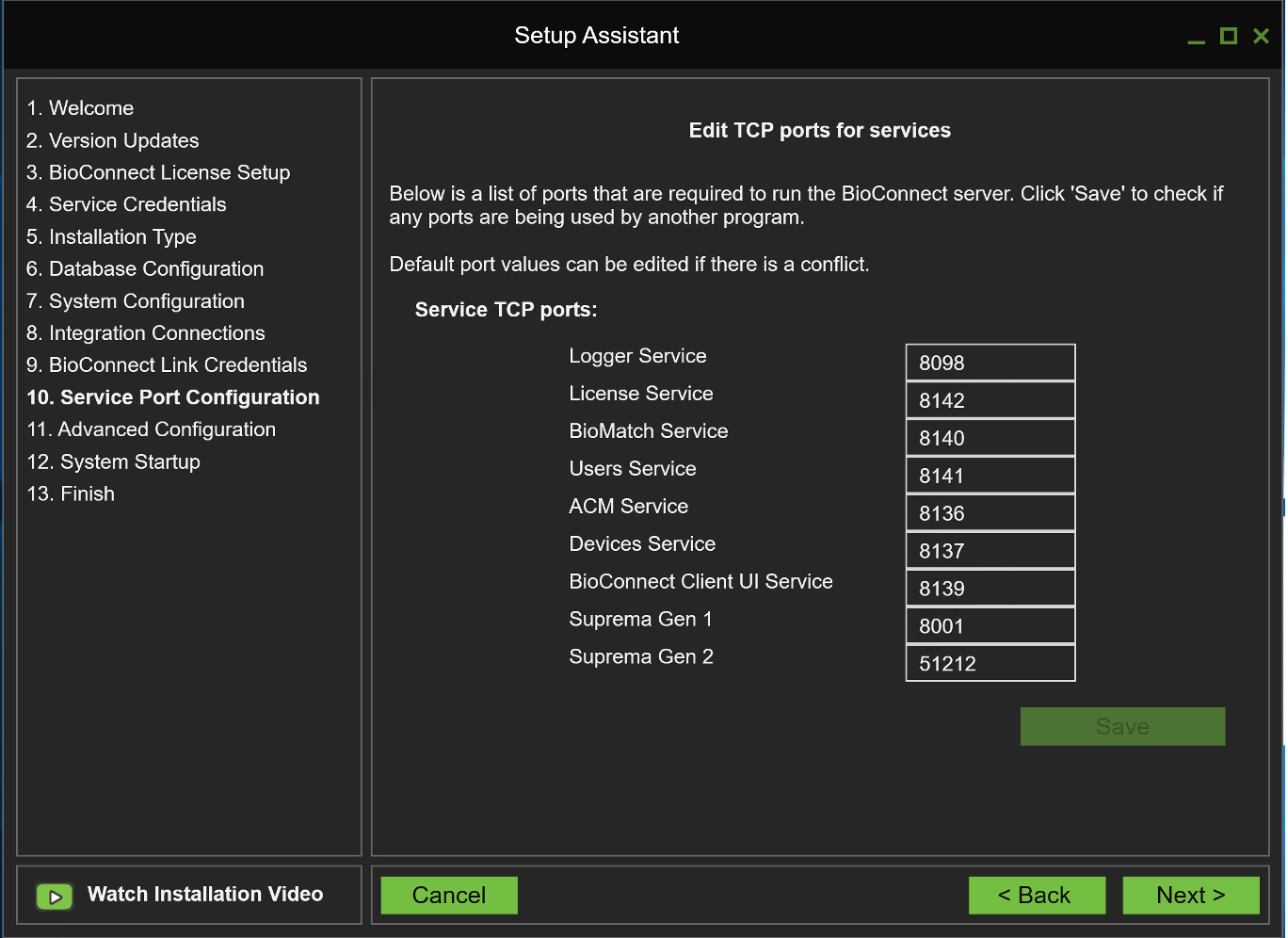
Task: Select BioConnect License Setup step
Action: click(158, 172)
